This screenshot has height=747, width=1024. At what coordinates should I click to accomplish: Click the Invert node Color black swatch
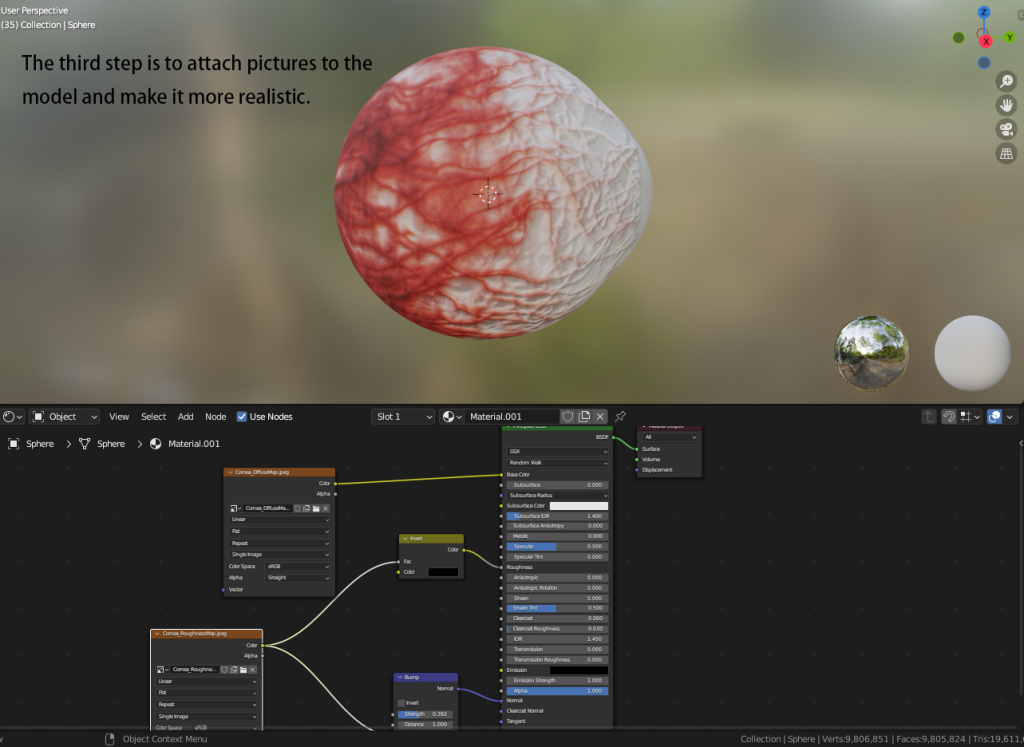443,572
